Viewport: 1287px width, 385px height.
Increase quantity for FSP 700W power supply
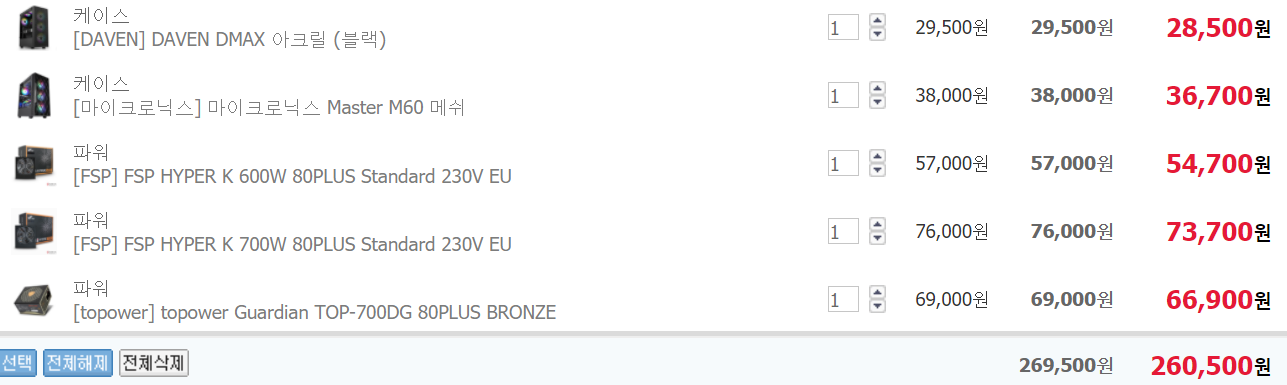(x=877, y=225)
